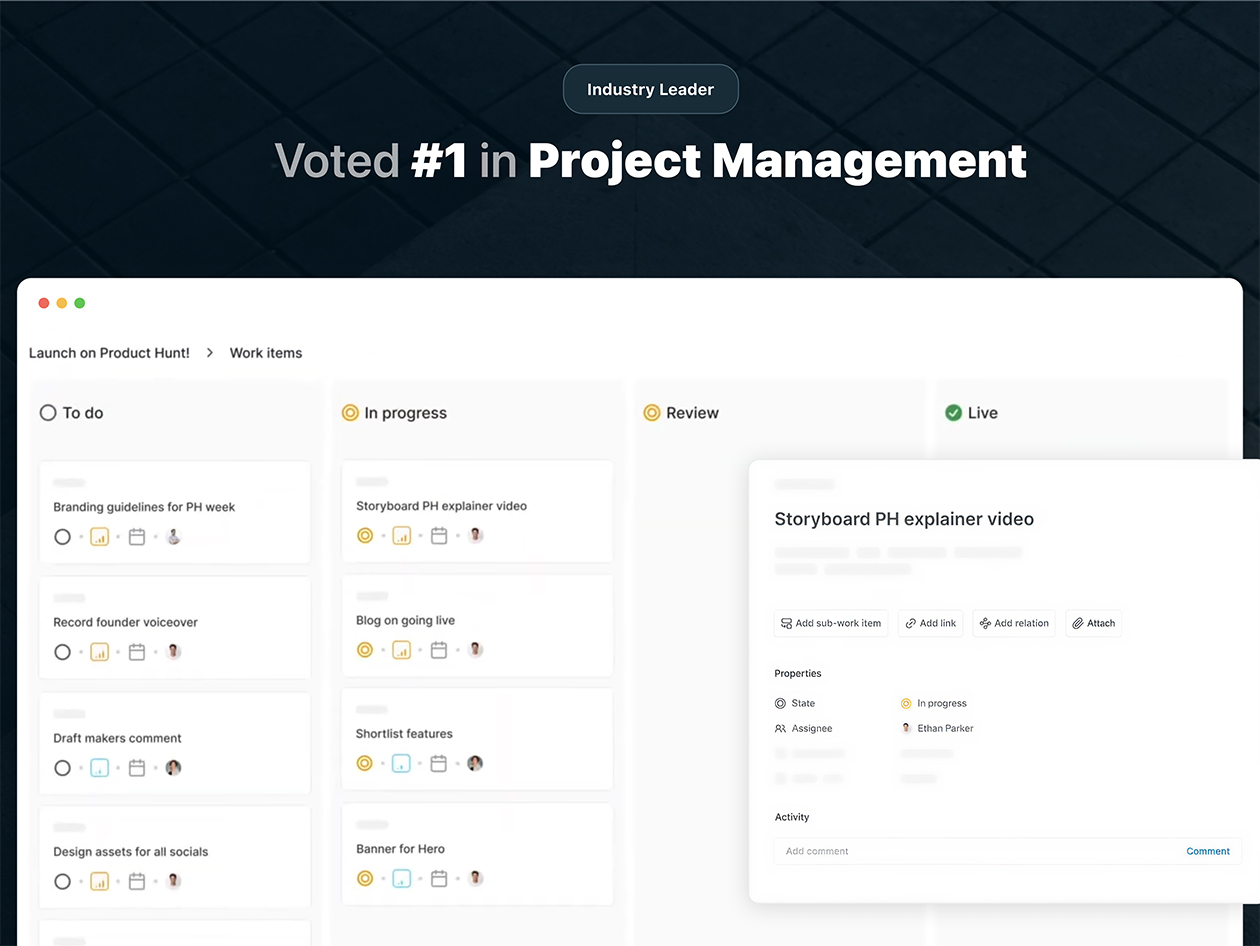Open priority dropdown on Shortlist features card

(401, 763)
